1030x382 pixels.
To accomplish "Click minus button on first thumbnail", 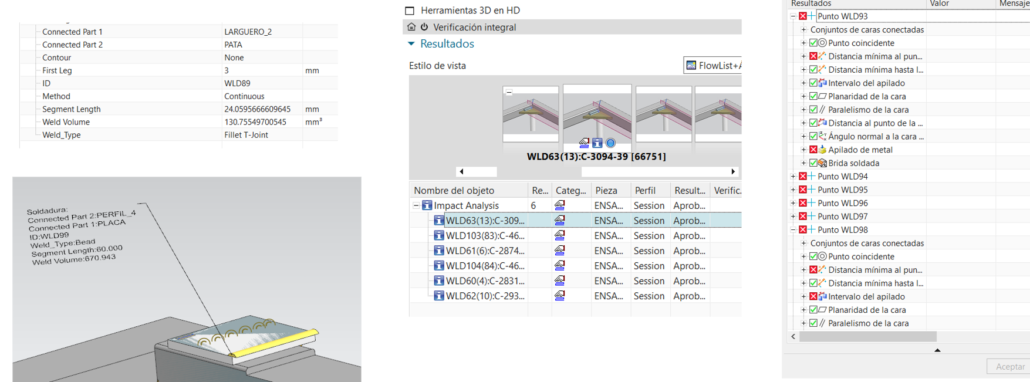I will 508,93.
